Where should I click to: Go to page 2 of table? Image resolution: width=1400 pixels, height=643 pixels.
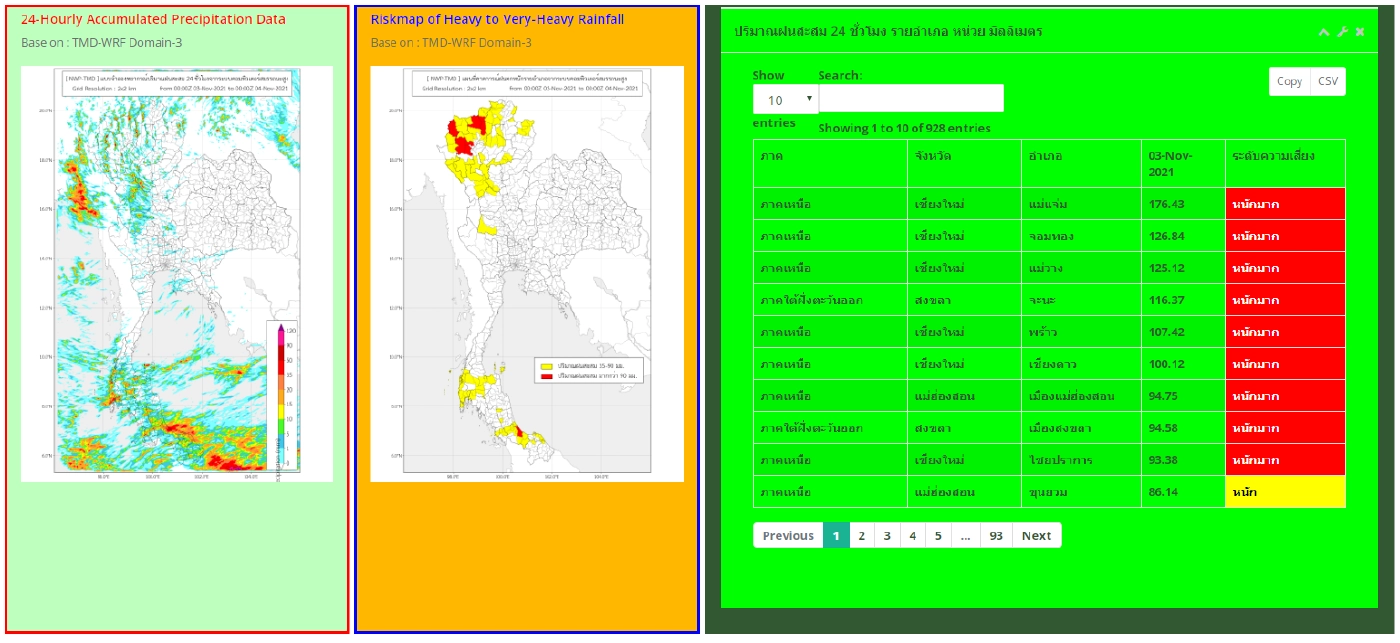861,536
